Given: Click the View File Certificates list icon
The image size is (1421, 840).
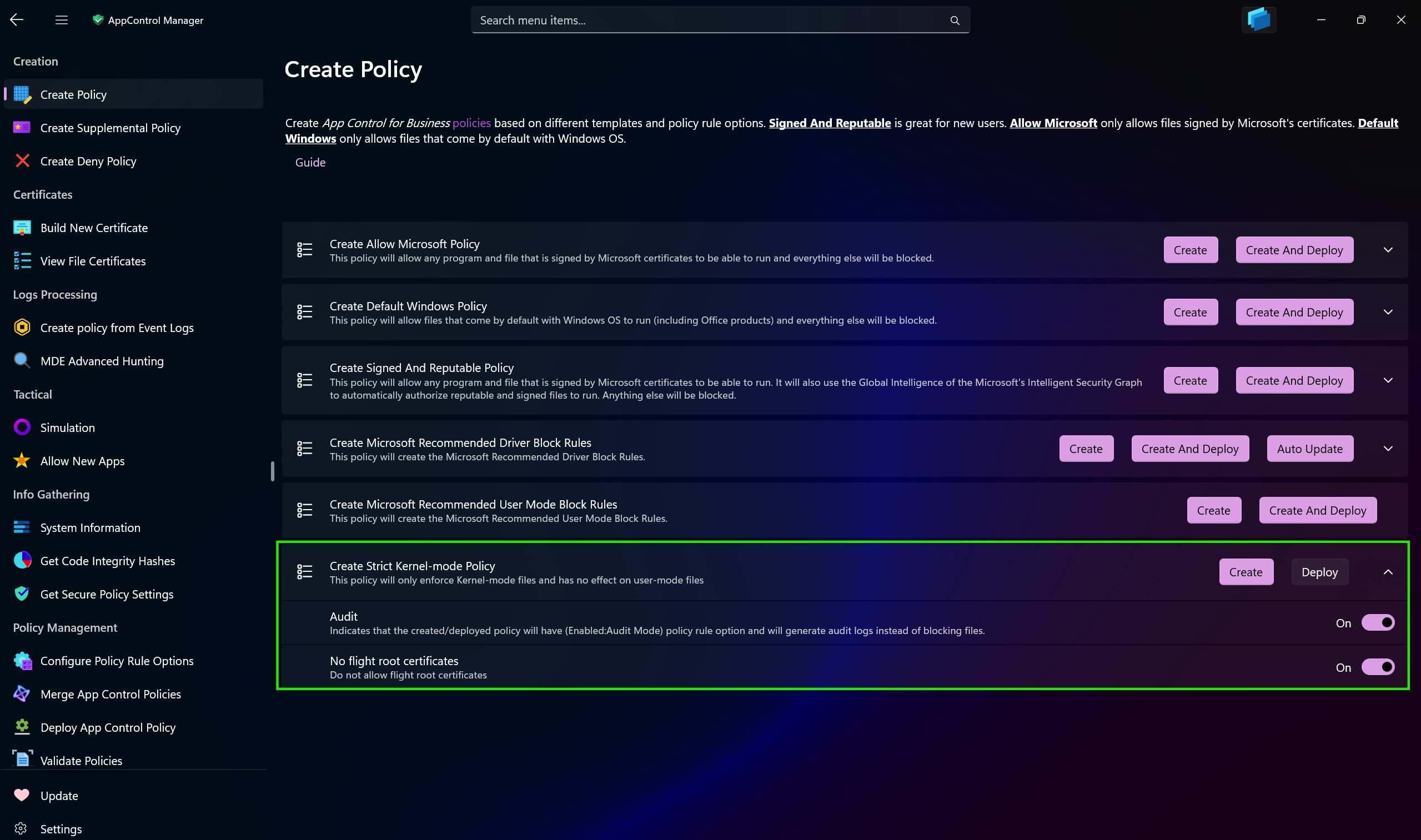Looking at the screenshot, I should 22,261.
